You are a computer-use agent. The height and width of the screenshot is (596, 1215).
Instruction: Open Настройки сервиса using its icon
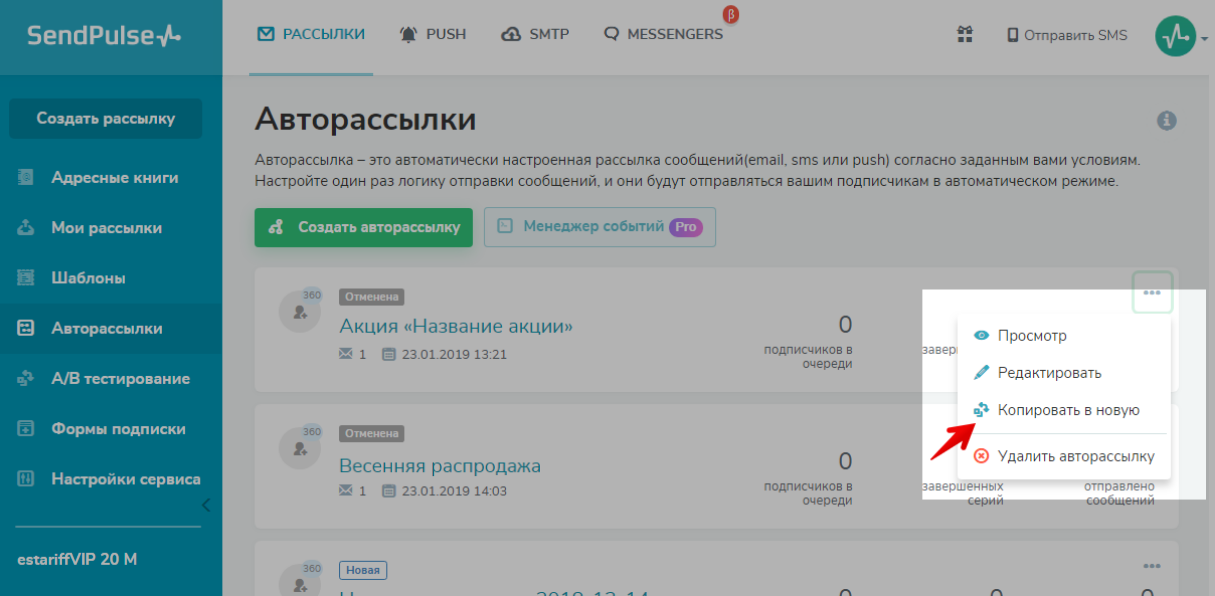(x=22, y=478)
